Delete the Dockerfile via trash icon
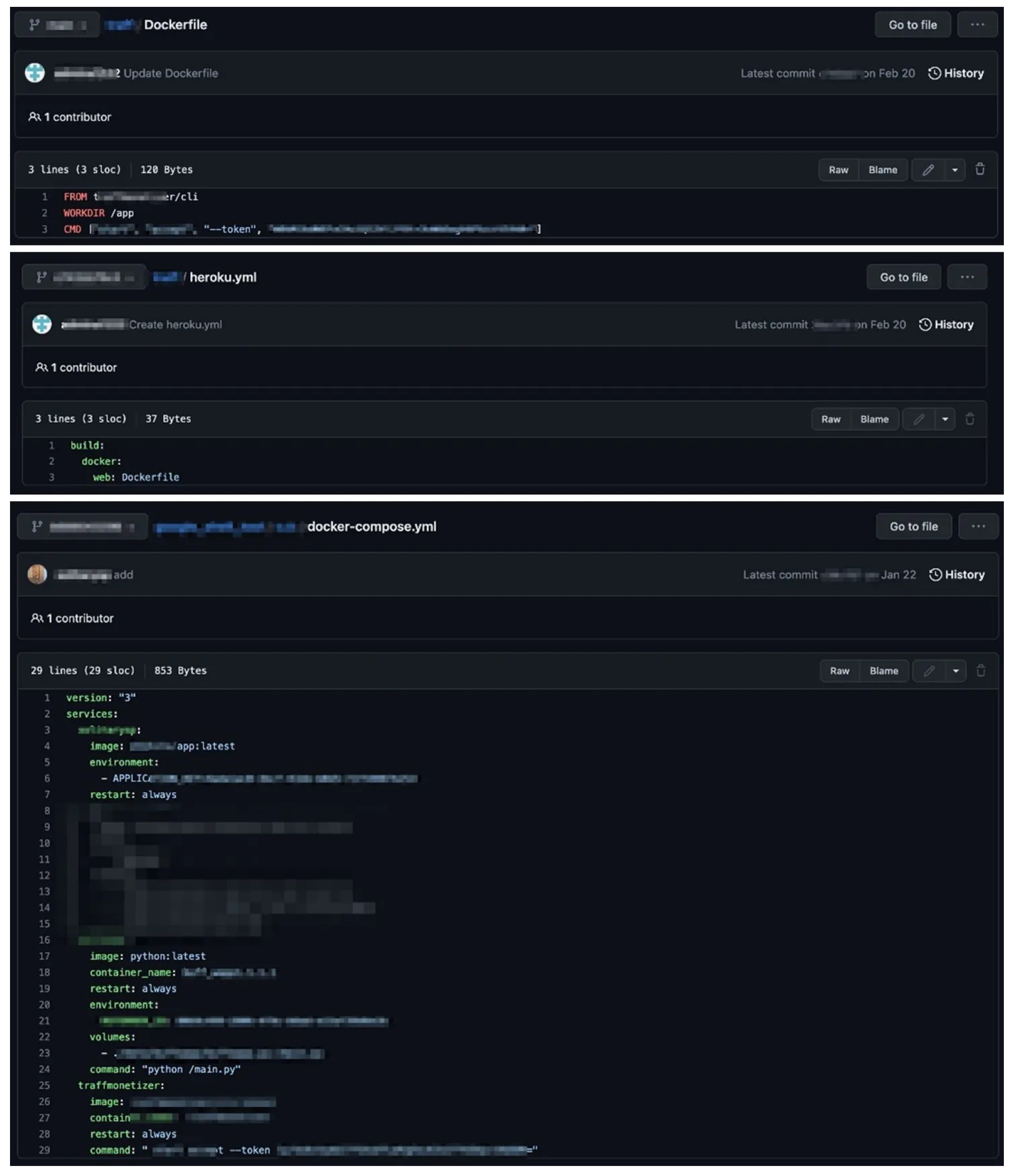Screen dimensions: 1016x1176 (980, 169)
